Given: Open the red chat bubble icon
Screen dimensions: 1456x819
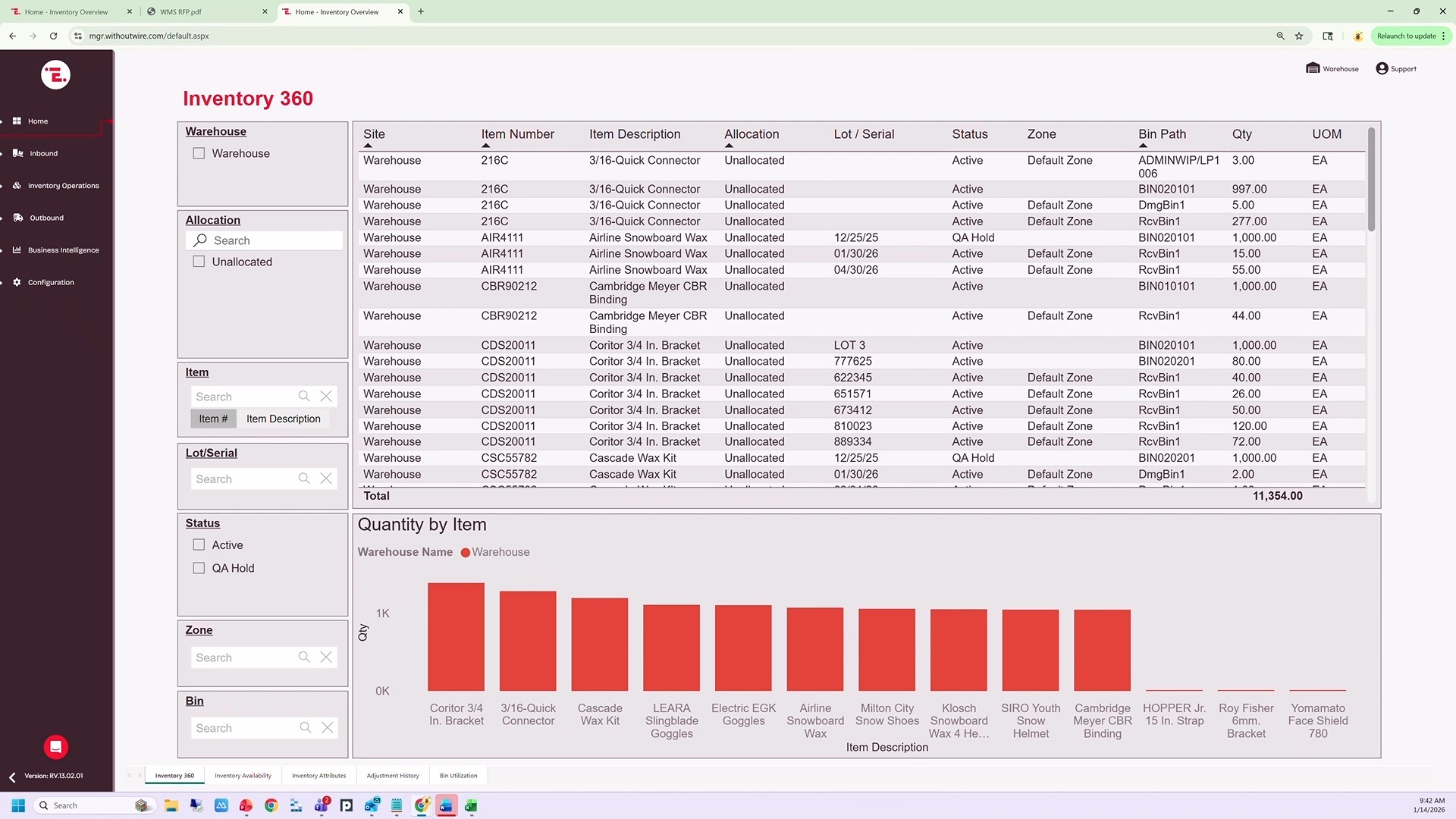Looking at the screenshot, I should point(55,747).
